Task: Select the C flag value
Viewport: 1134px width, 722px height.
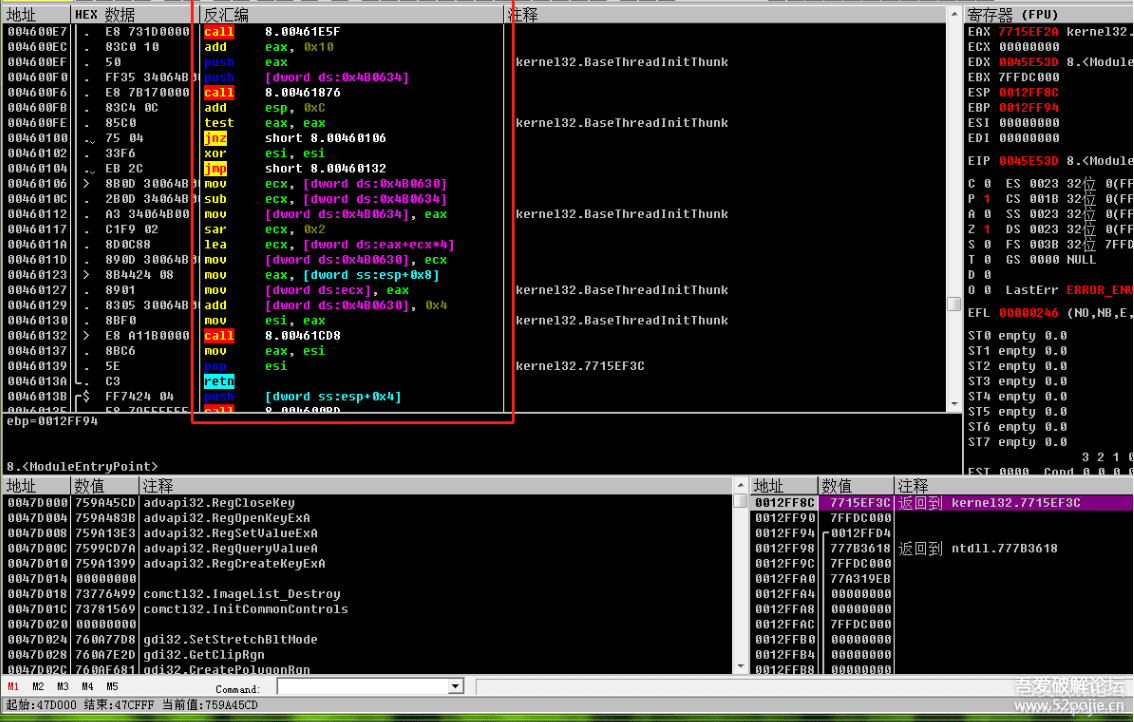Action: pos(986,184)
